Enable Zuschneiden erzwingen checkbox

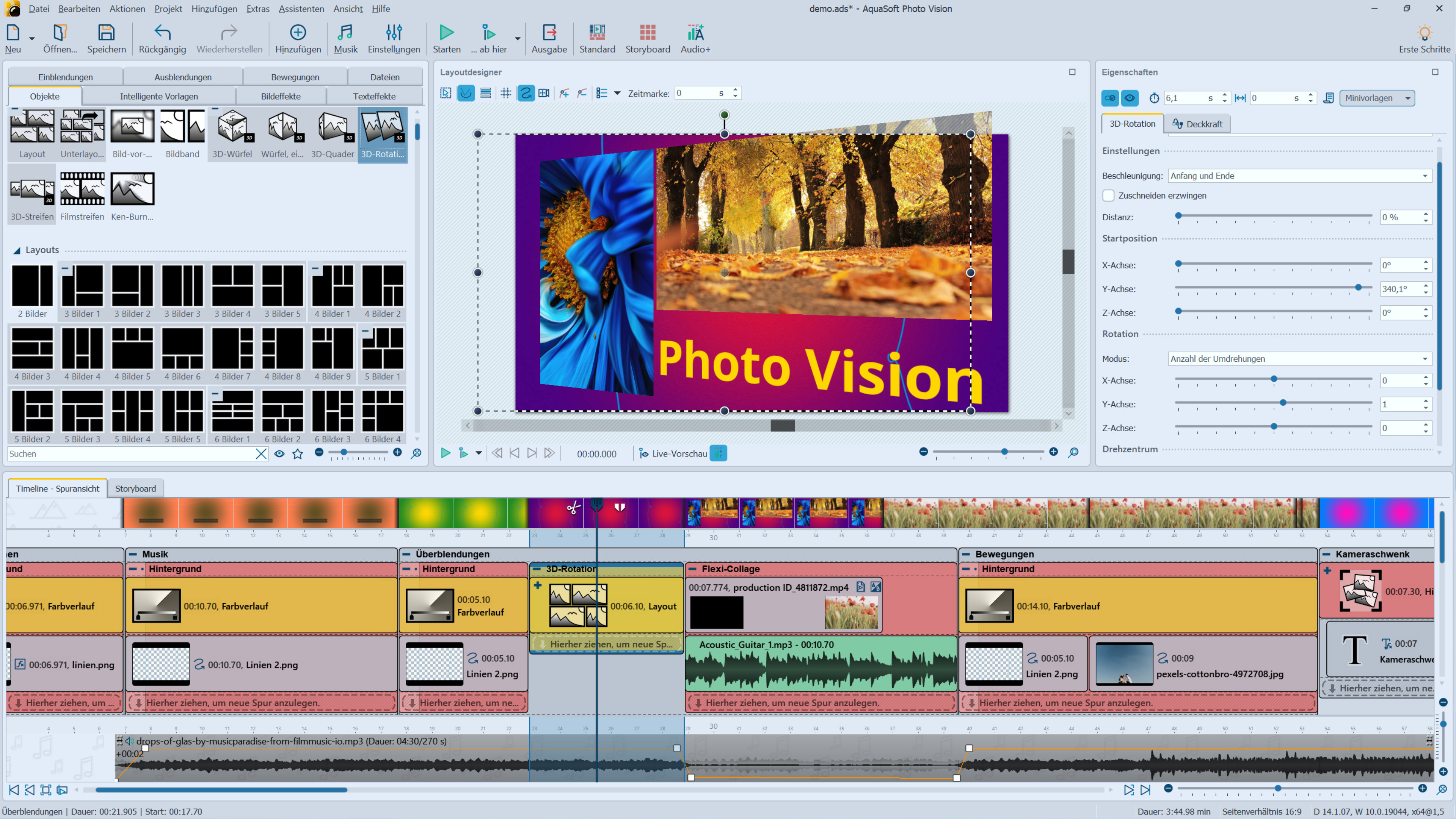pos(1108,196)
